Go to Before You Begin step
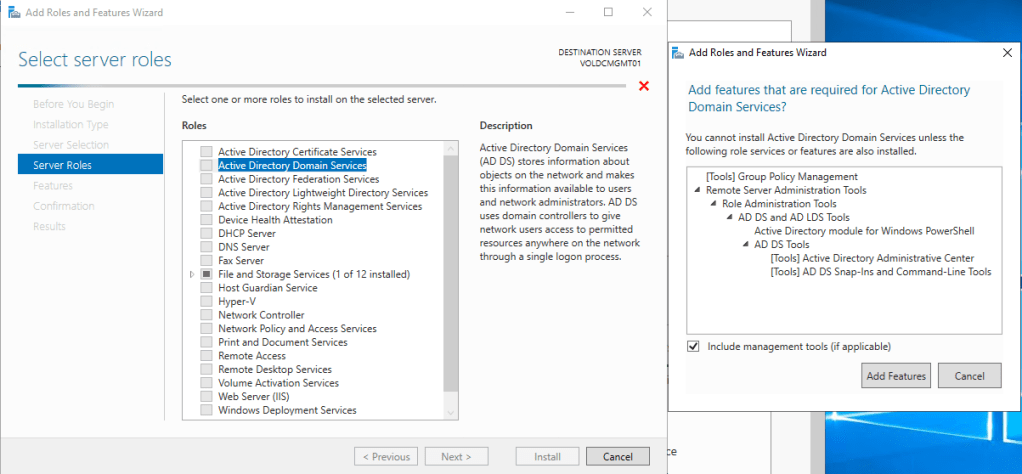 click(73, 104)
